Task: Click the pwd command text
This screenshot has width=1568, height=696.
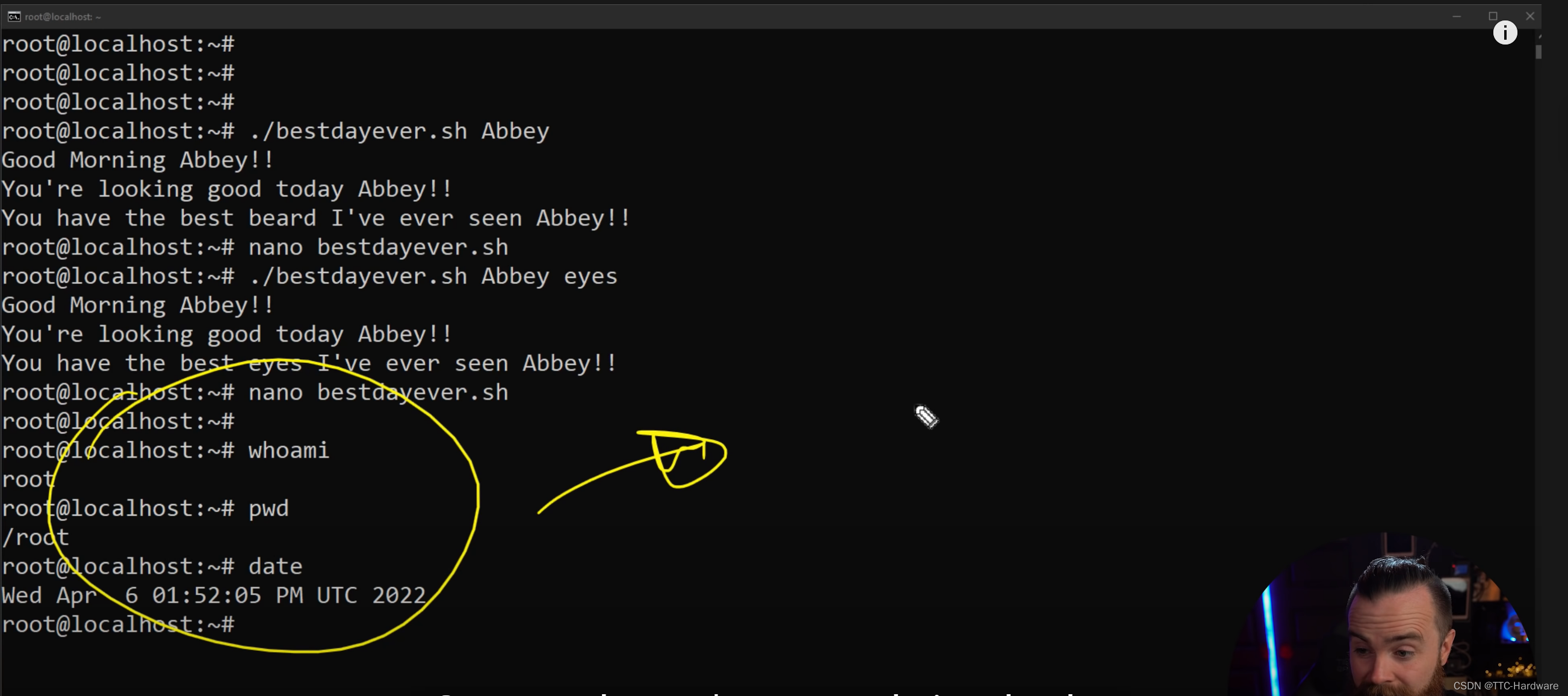Action: pyautogui.click(x=268, y=509)
